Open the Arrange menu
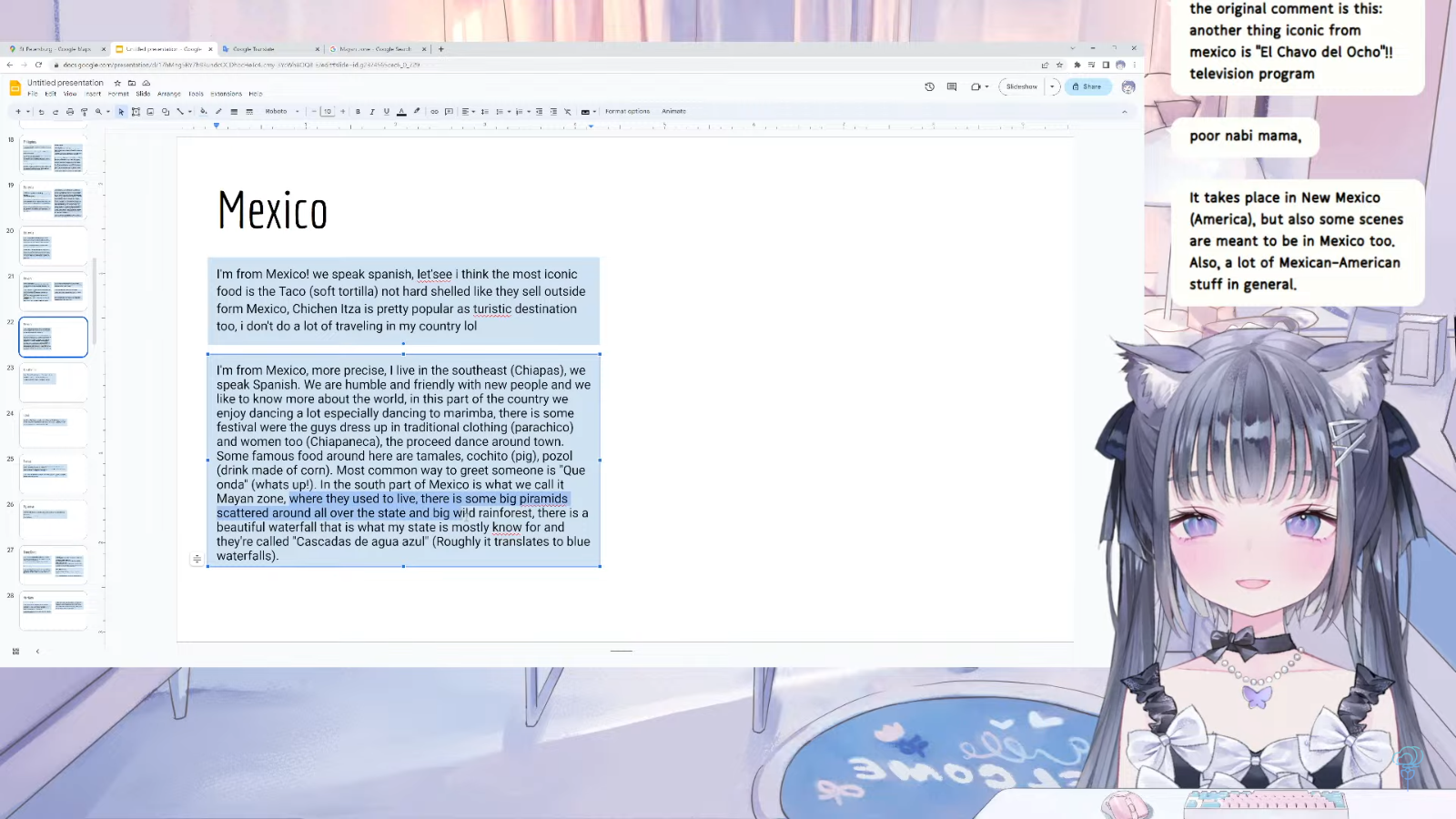Image resolution: width=1456 pixels, height=819 pixels. pyautogui.click(x=169, y=94)
